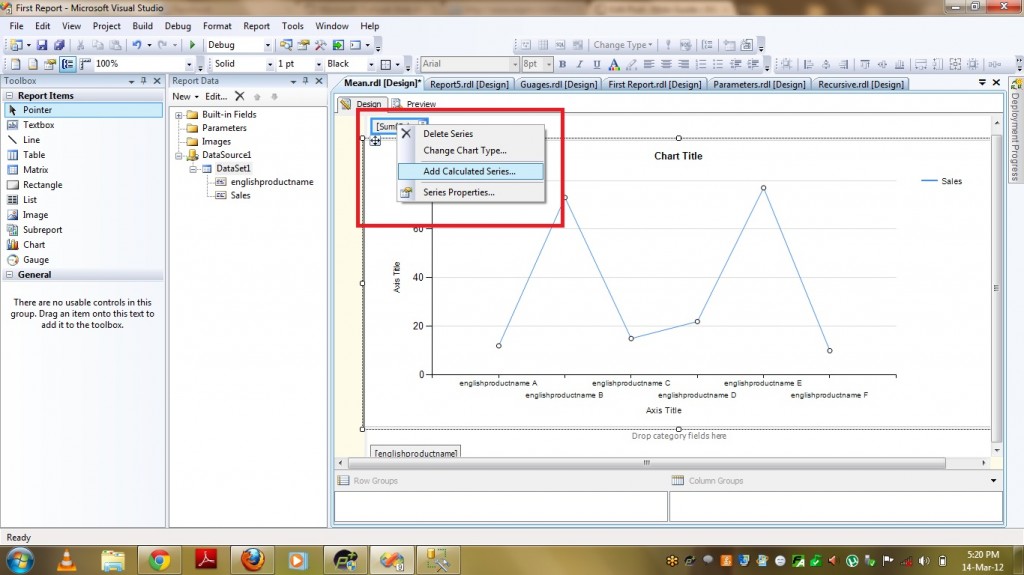Switch to the Parameters.rdl [Design] tab
The image size is (1024, 575).
[760, 84]
